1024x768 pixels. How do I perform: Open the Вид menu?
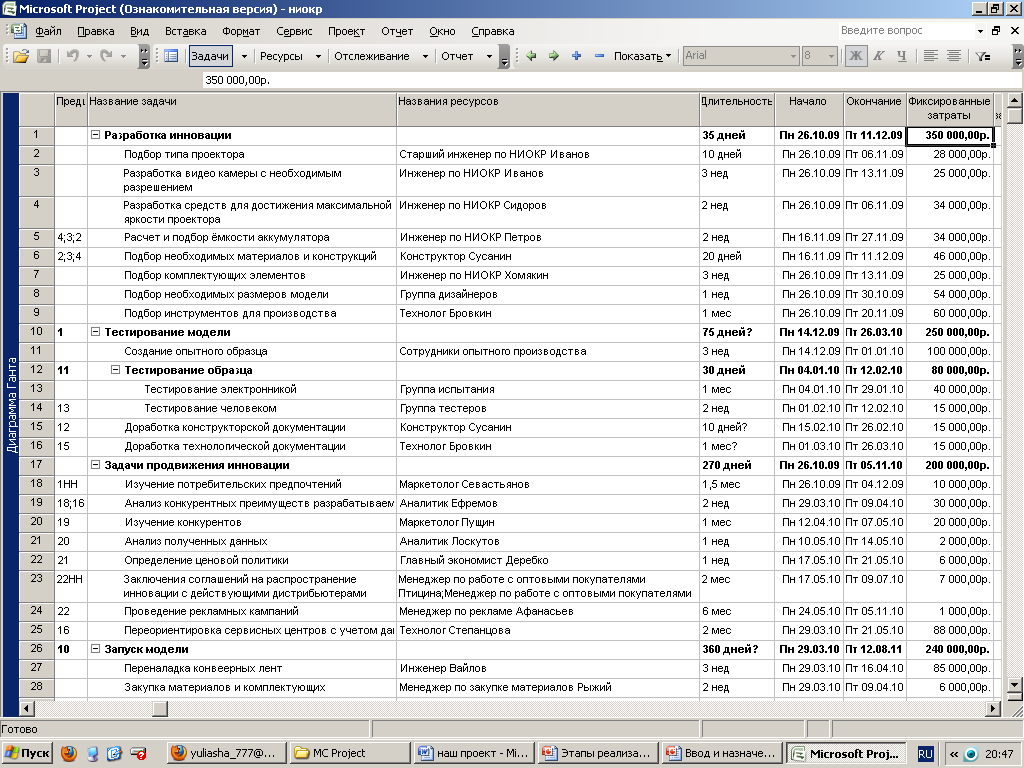point(139,31)
